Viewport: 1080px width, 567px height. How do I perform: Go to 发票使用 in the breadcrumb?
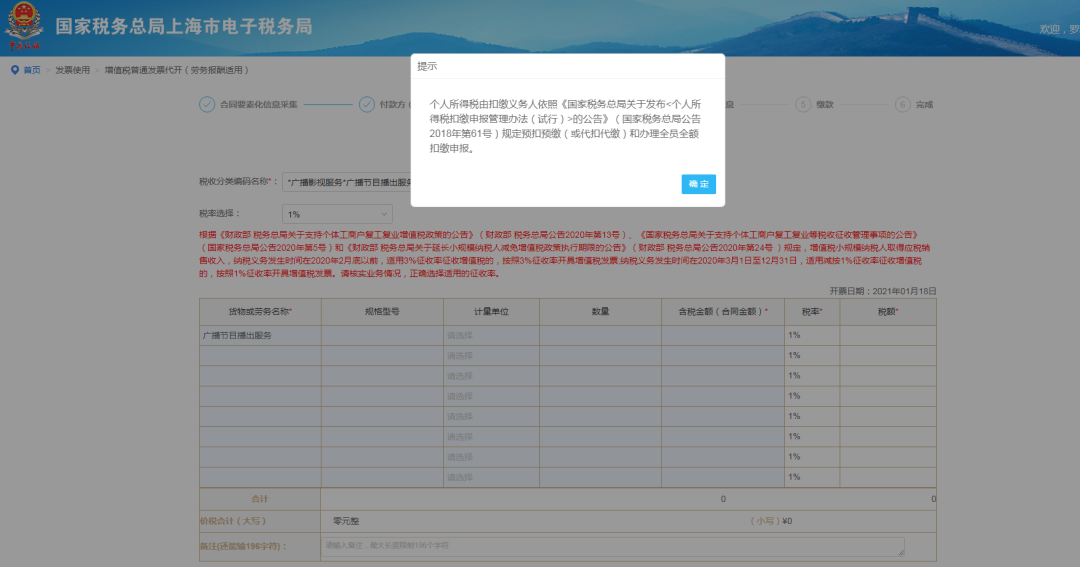pyautogui.click(x=72, y=70)
